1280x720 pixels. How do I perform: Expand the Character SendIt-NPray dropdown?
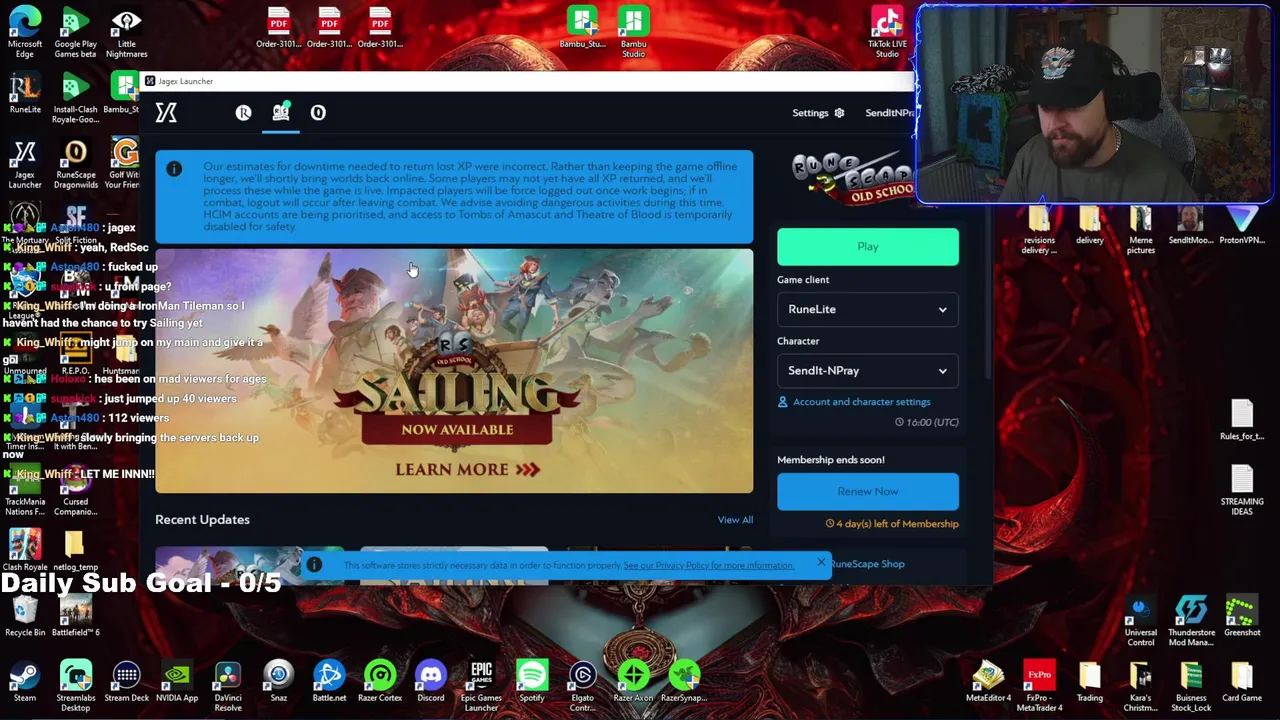click(x=868, y=370)
